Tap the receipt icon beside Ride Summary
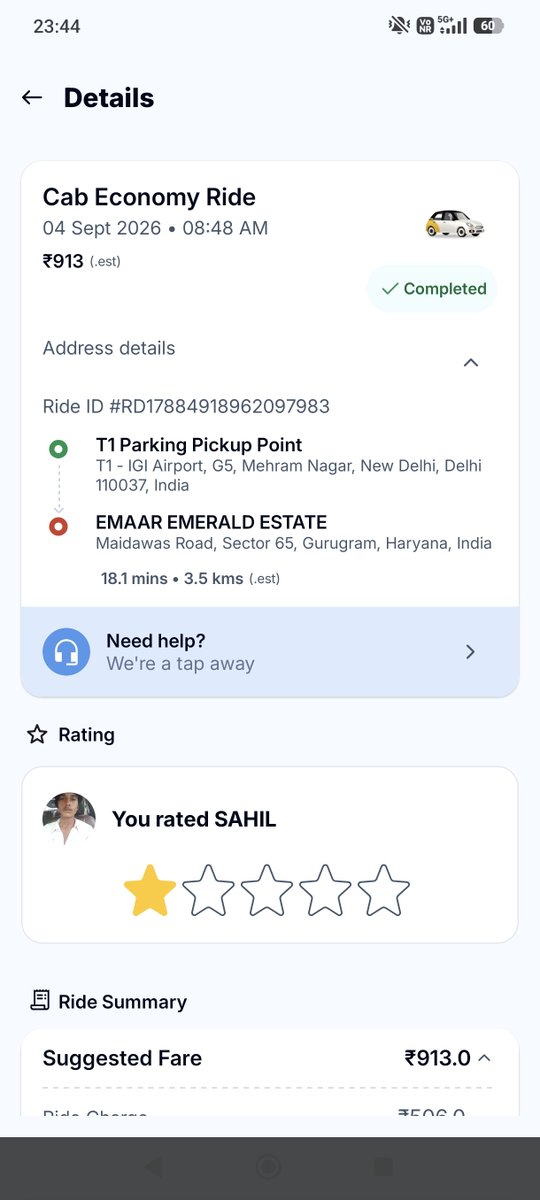 (40, 1000)
